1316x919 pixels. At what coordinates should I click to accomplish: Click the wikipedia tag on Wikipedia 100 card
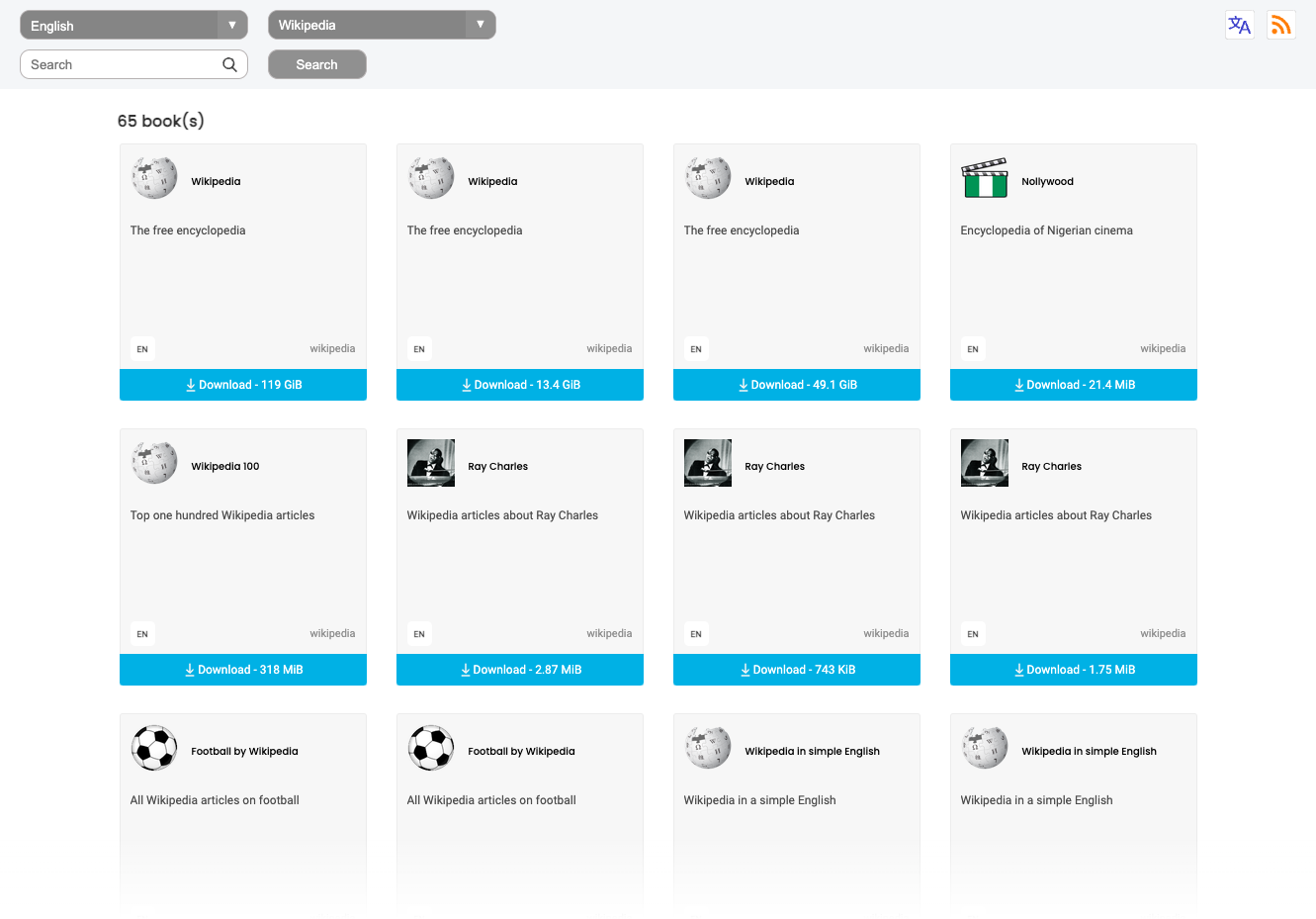pyautogui.click(x=332, y=633)
